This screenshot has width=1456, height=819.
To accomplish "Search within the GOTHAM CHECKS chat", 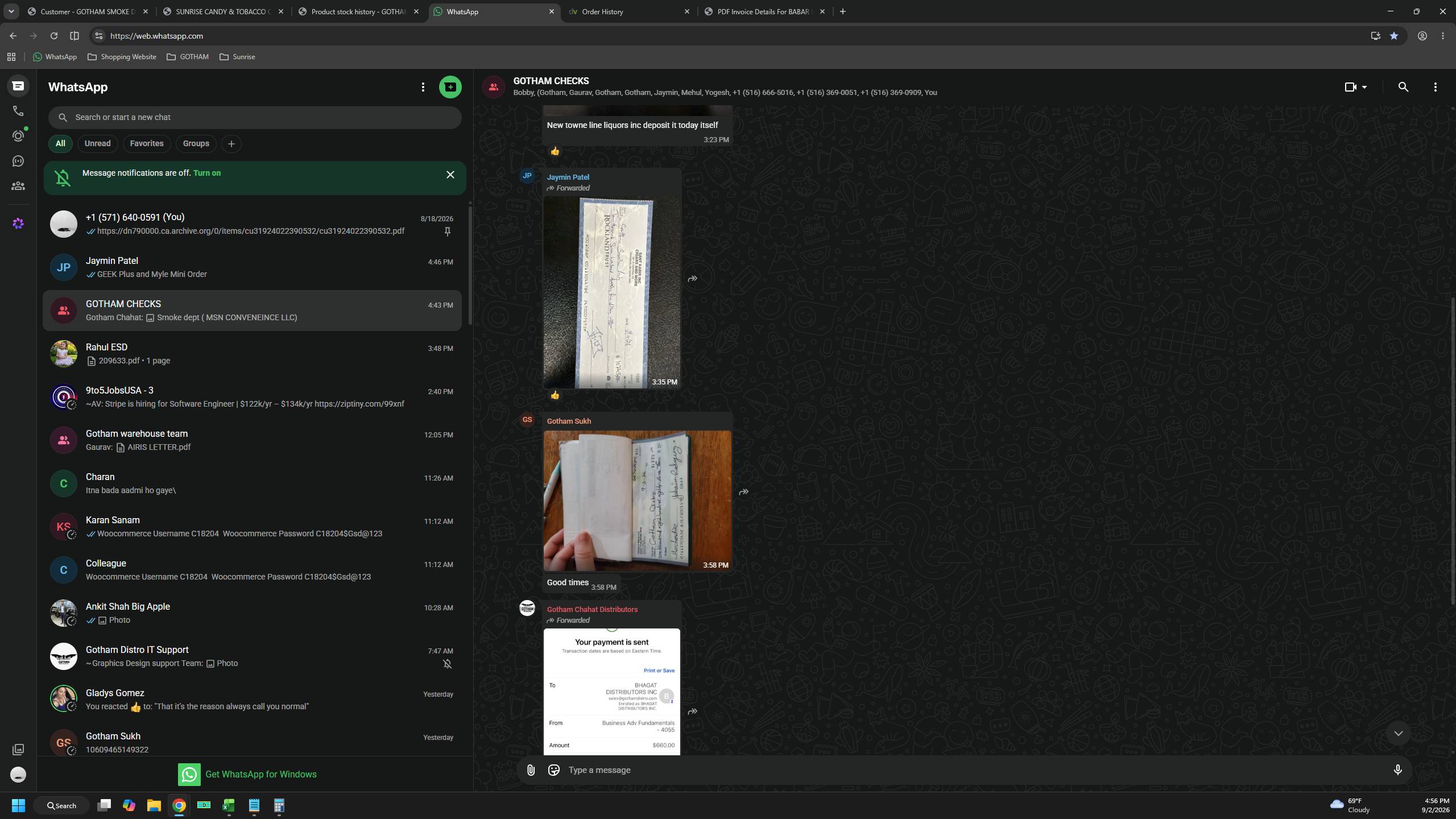I will (x=1403, y=87).
